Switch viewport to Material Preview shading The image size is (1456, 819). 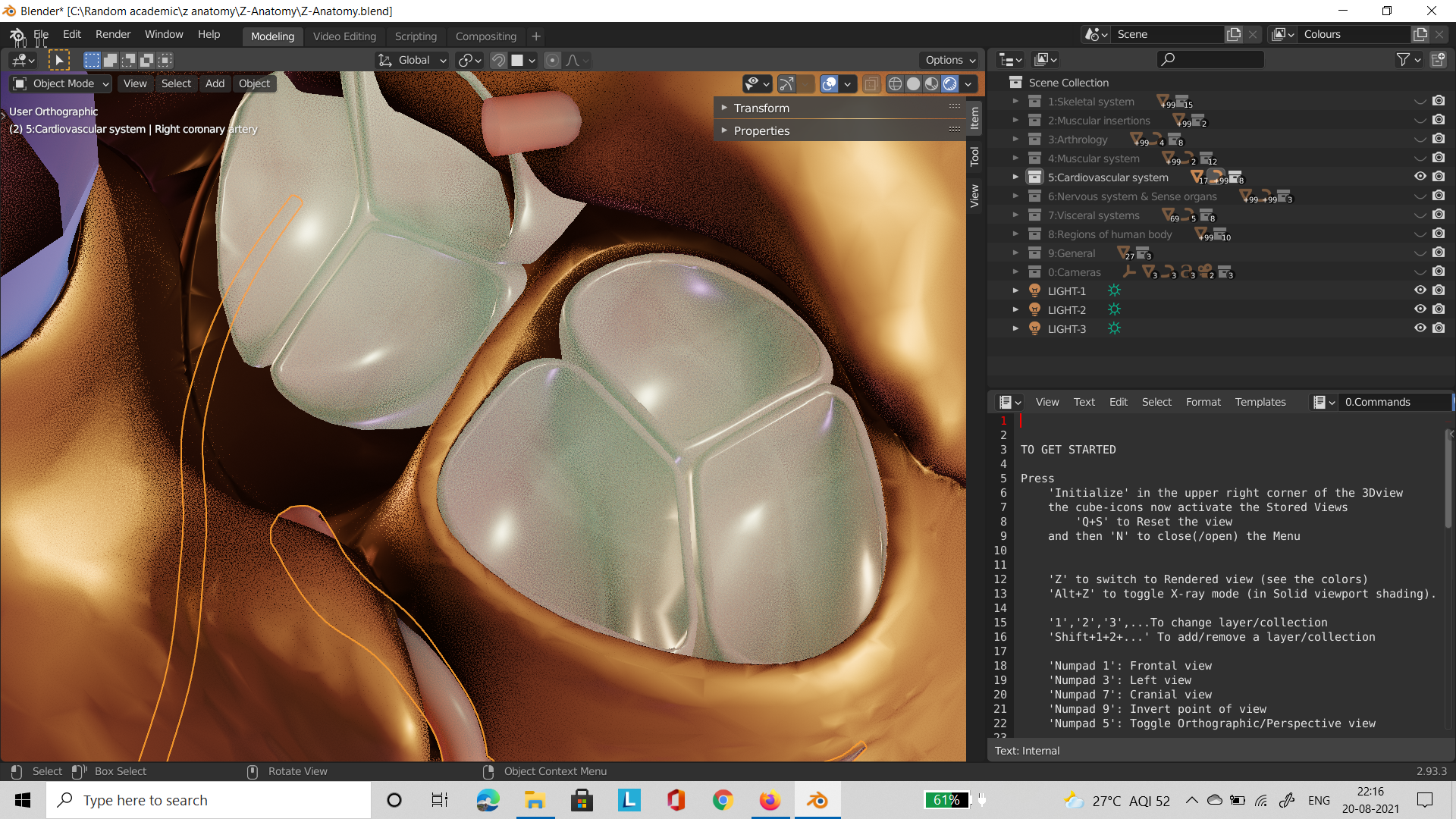click(931, 84)
